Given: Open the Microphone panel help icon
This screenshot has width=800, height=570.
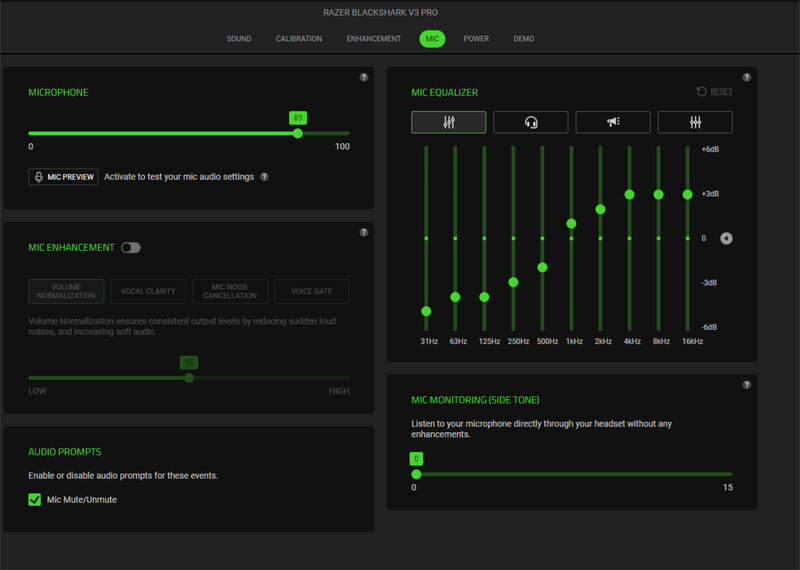Looking at the screenshot, I should 363,78.
